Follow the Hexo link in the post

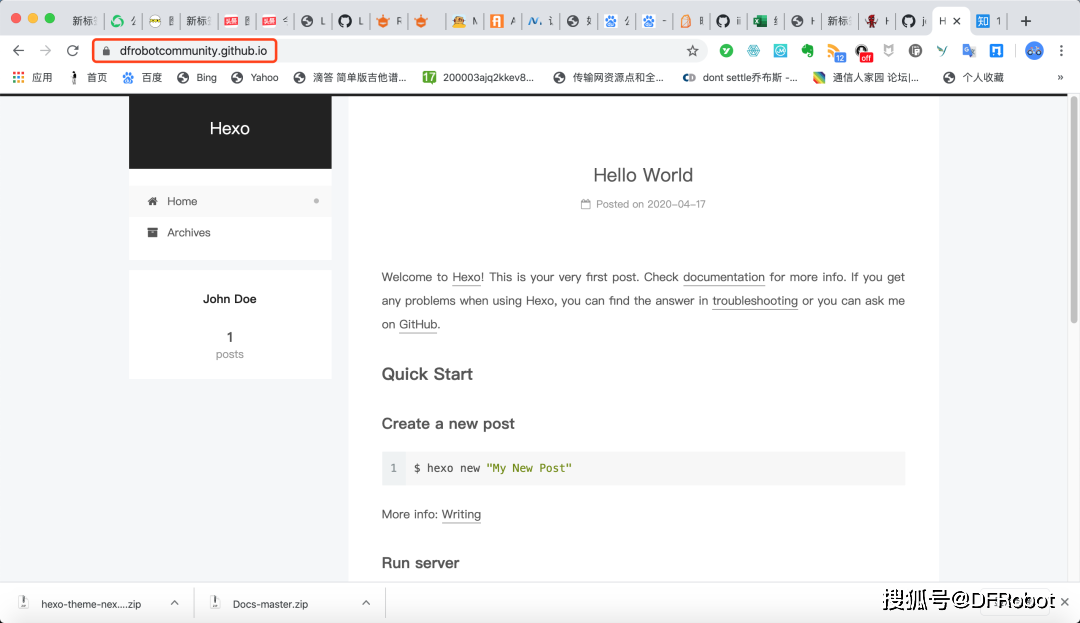(x=466, y=277)
